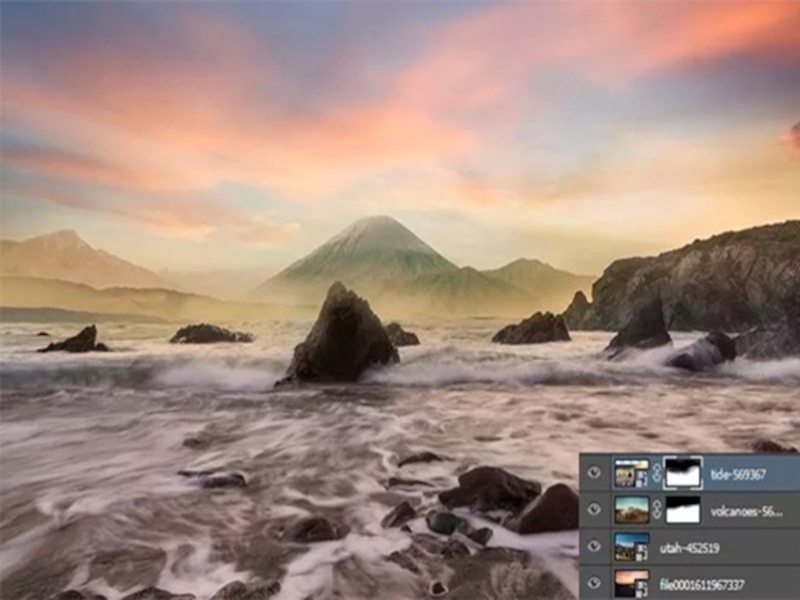800x600 pixels.
Task: Click the utah-452519 layer name
Action: point(689,548)
